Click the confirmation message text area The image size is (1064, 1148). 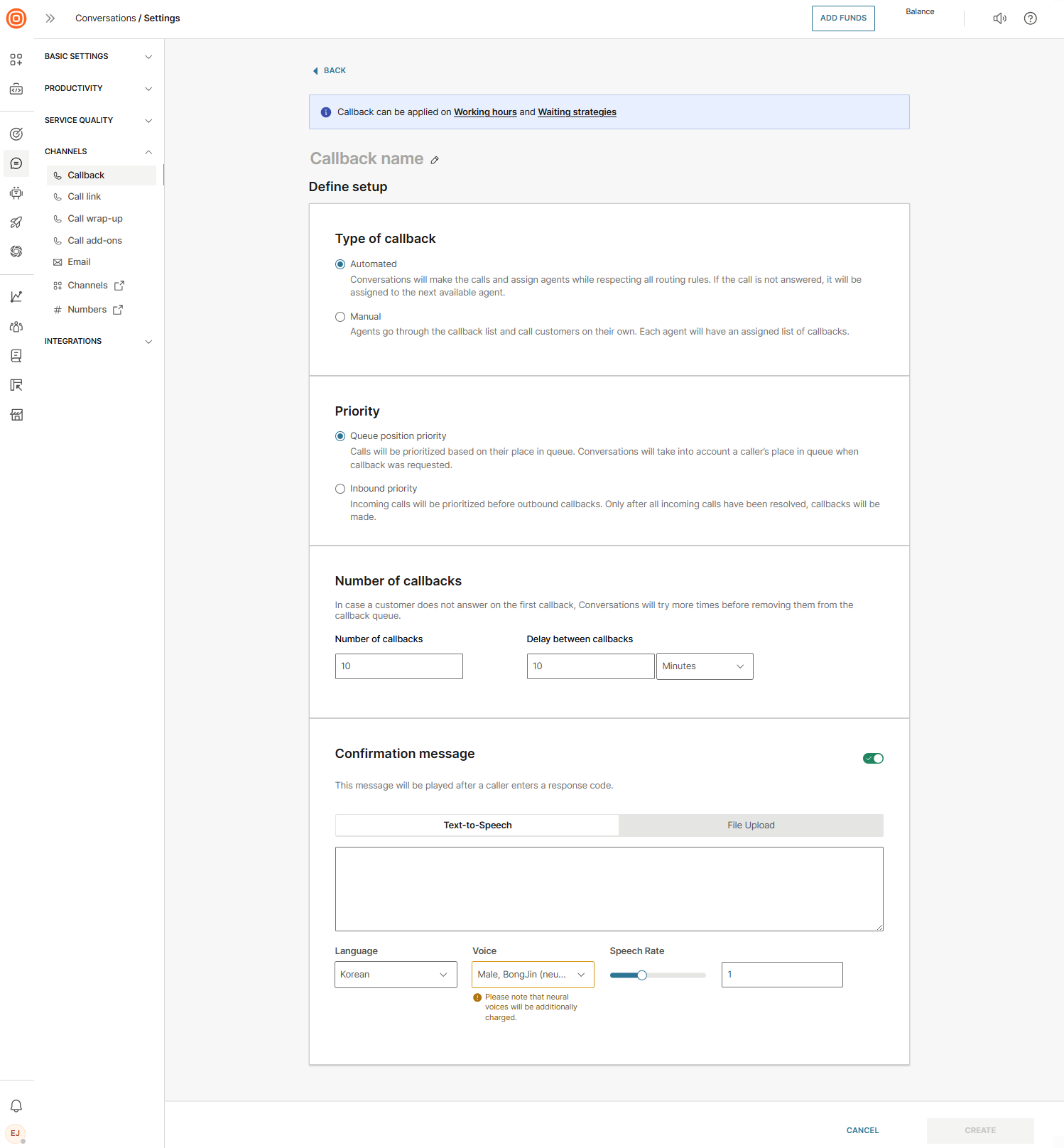[x=609, y=889]
